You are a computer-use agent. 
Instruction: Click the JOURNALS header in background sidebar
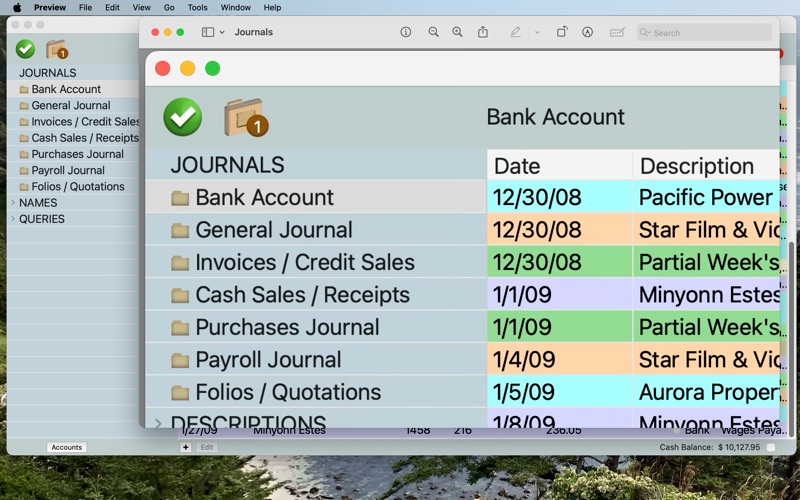(47, 73)
